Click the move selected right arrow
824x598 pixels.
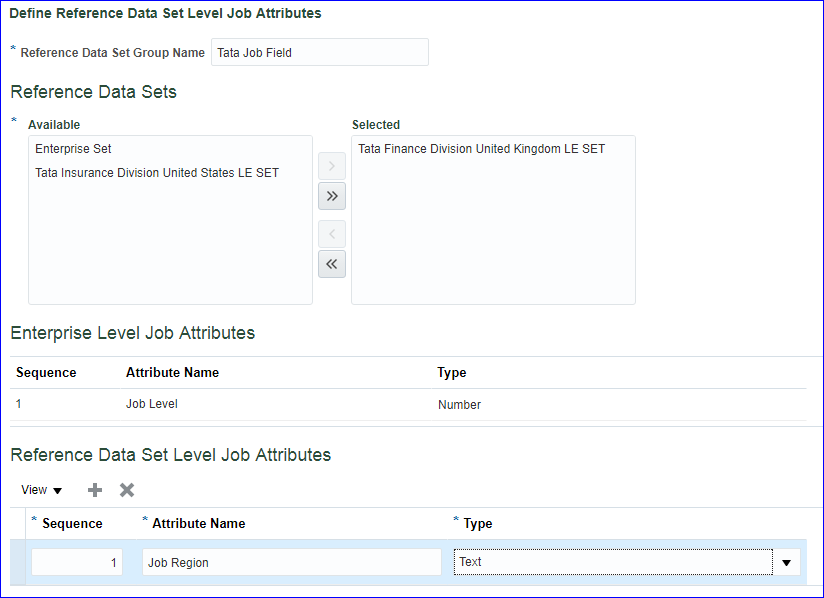pos(332,164)
